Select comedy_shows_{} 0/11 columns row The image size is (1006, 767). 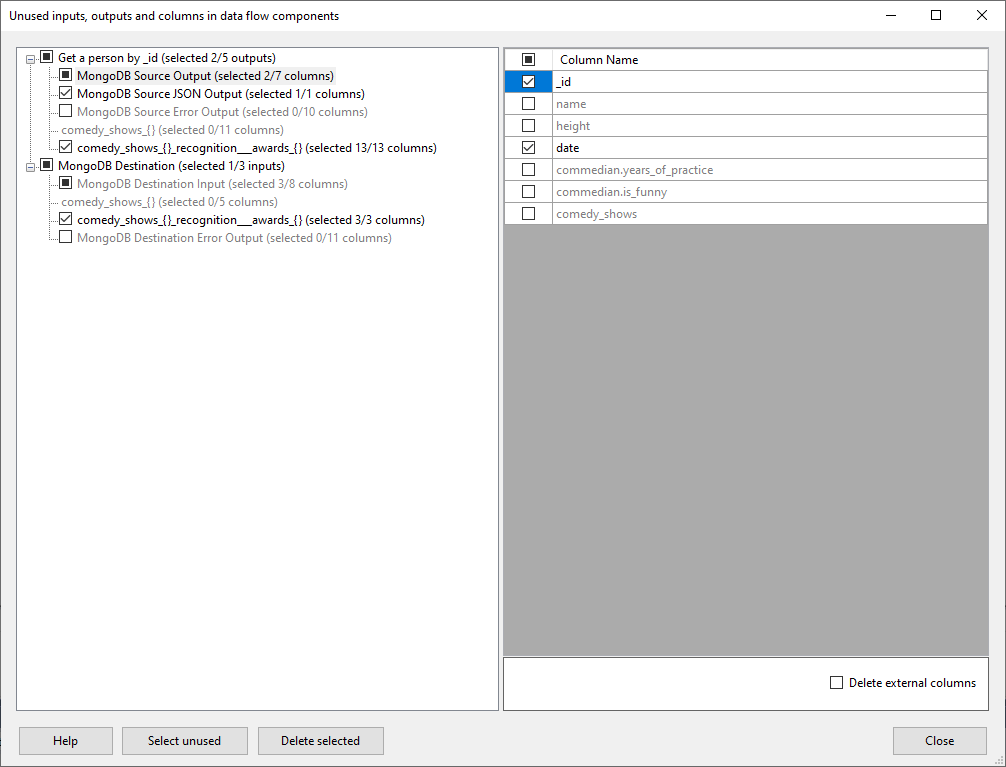click(173, 130)
